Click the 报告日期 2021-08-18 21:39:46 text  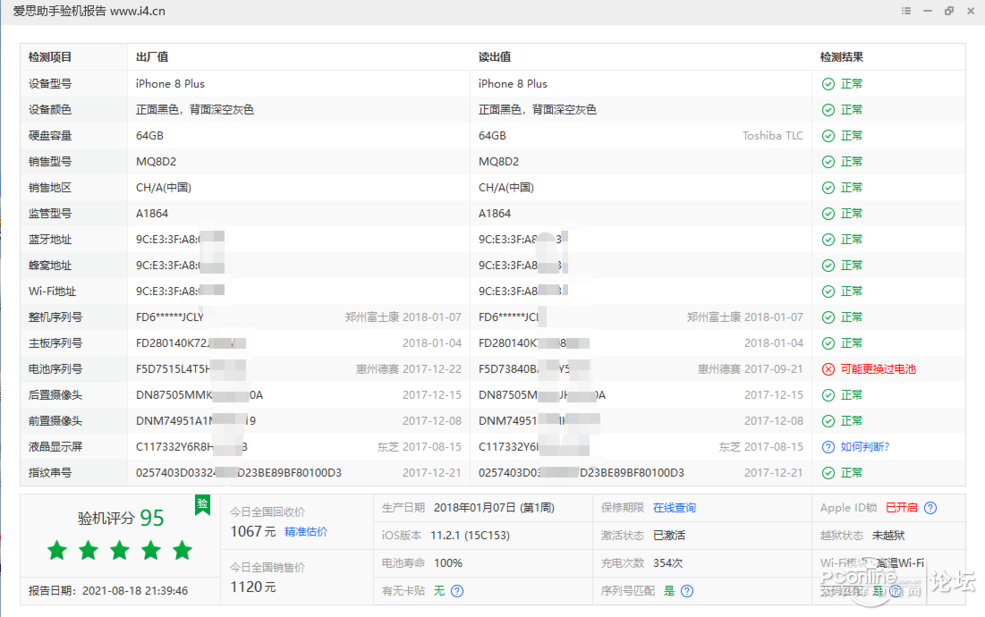[x=108, y=591]
